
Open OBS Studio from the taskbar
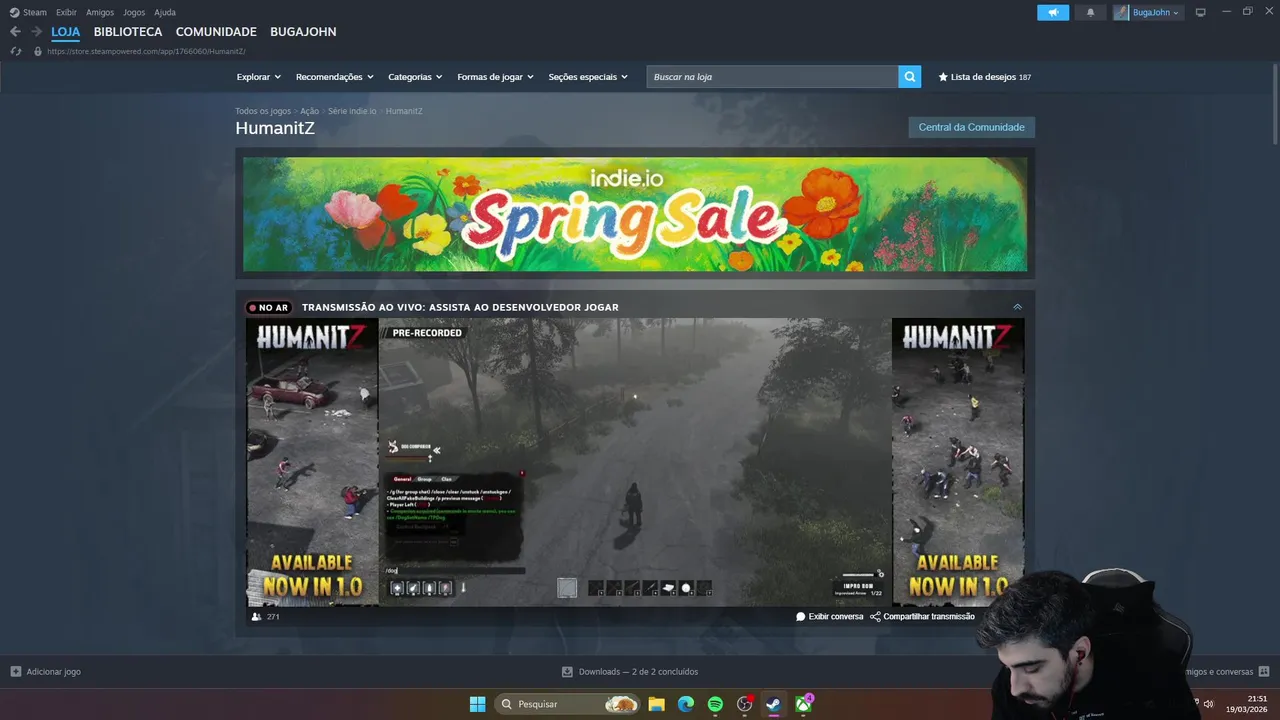744,704
